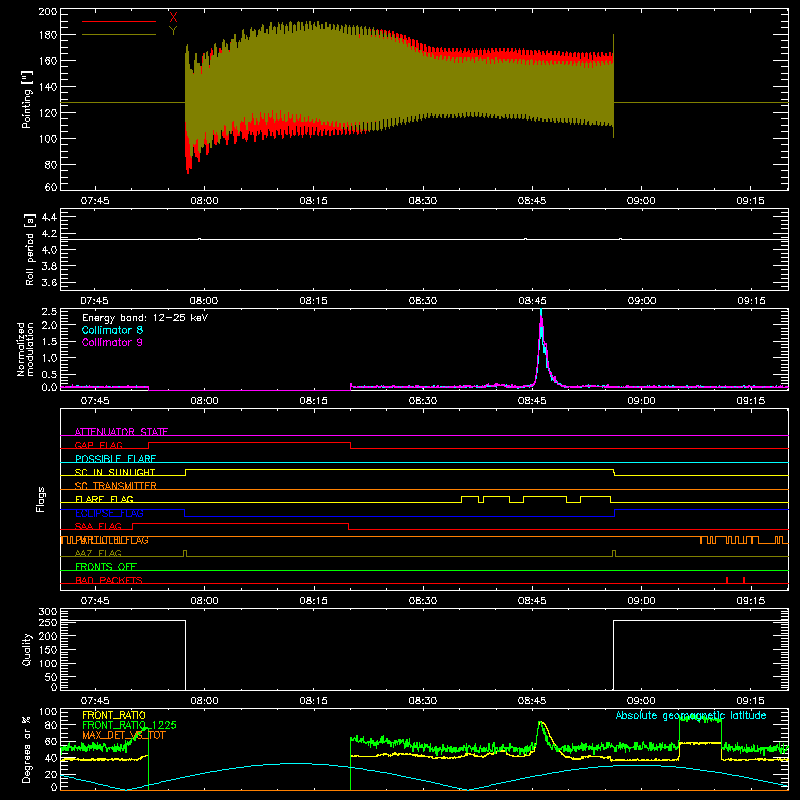Click the 60 tick on Pointing axis
Screen dimensions: 800x800
point(51,187)
